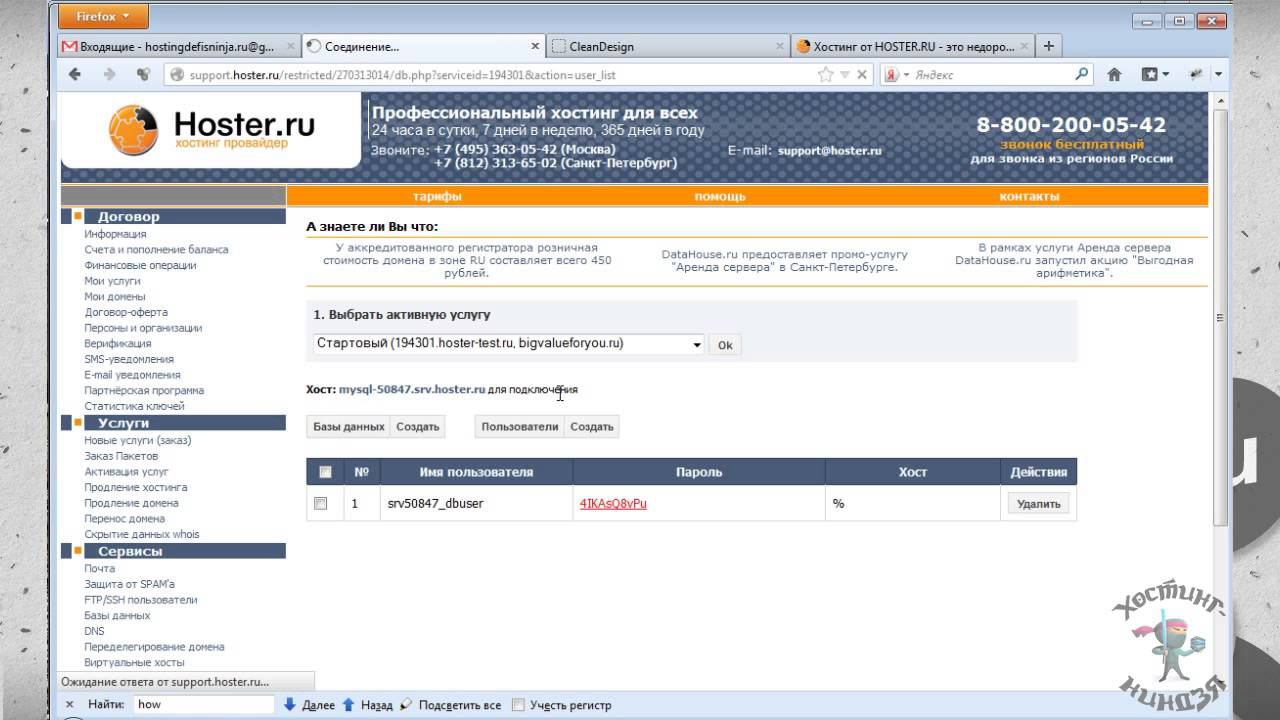Switch to the Входящие Gmail tab
This screenshot has height=720, width=1280.
pos(179,46)
